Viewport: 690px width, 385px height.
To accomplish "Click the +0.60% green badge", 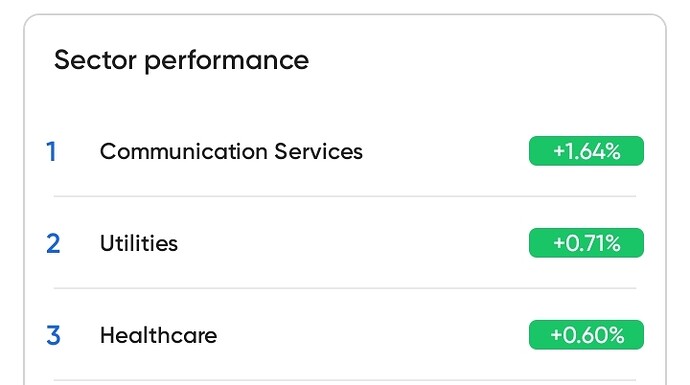I will point(586,335).
